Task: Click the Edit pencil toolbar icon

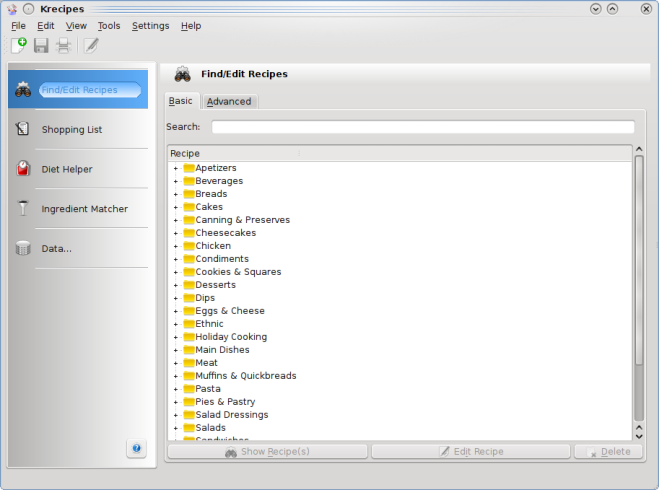Action: point(91,45)
